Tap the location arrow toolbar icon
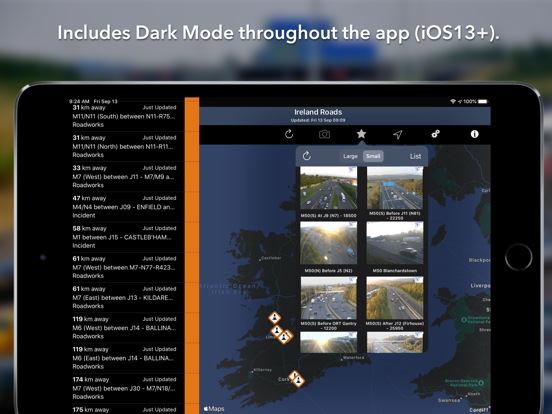This screenshot has width=552, height=414. click(398, 134)
